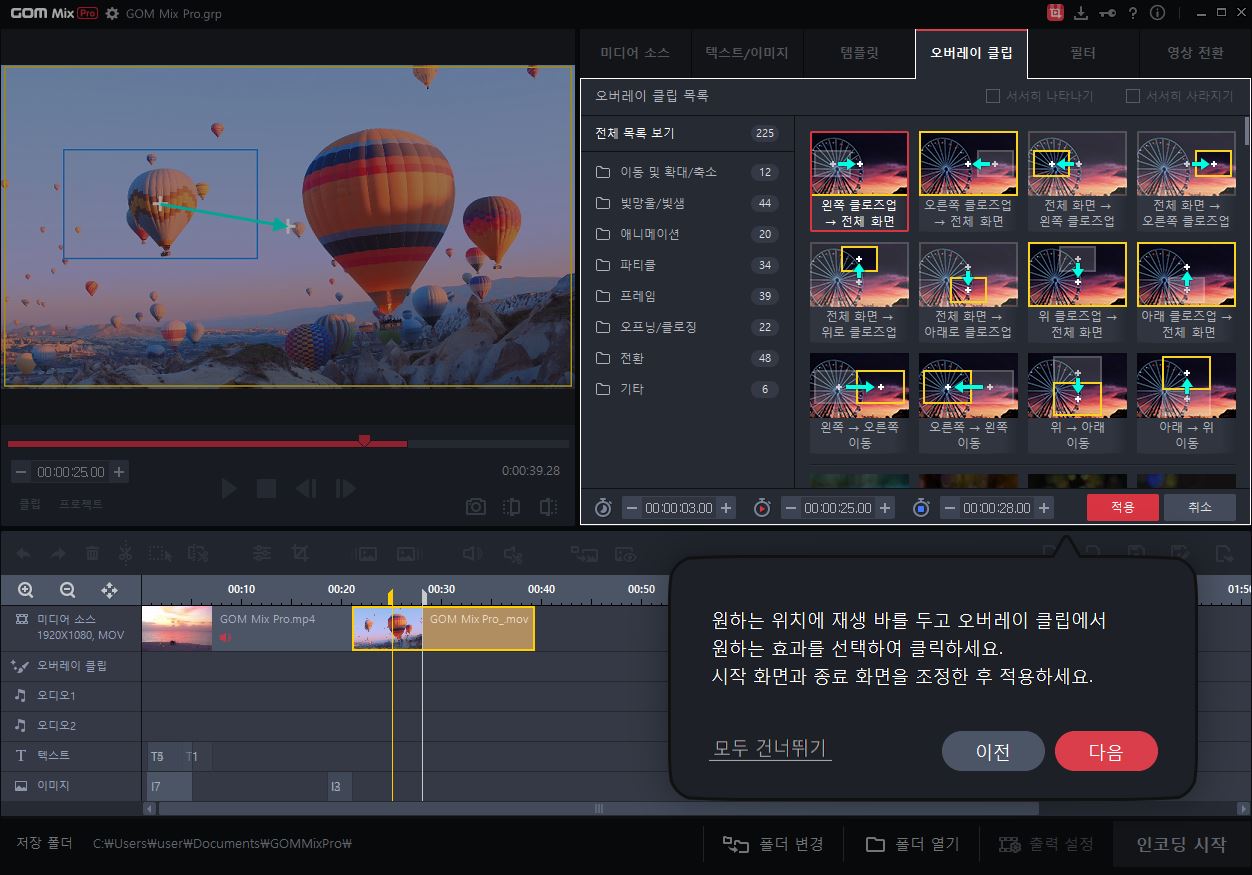Open the 기타 category
This screenshot has height=875, width=1252.
point(686,389)
